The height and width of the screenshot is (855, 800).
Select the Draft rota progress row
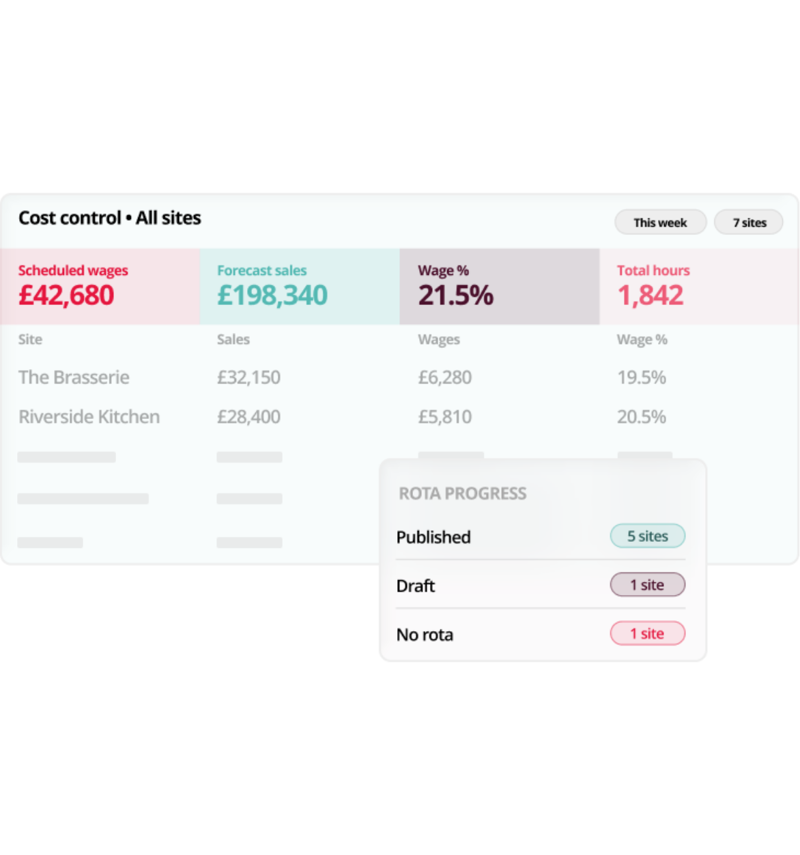coord(540,585)
